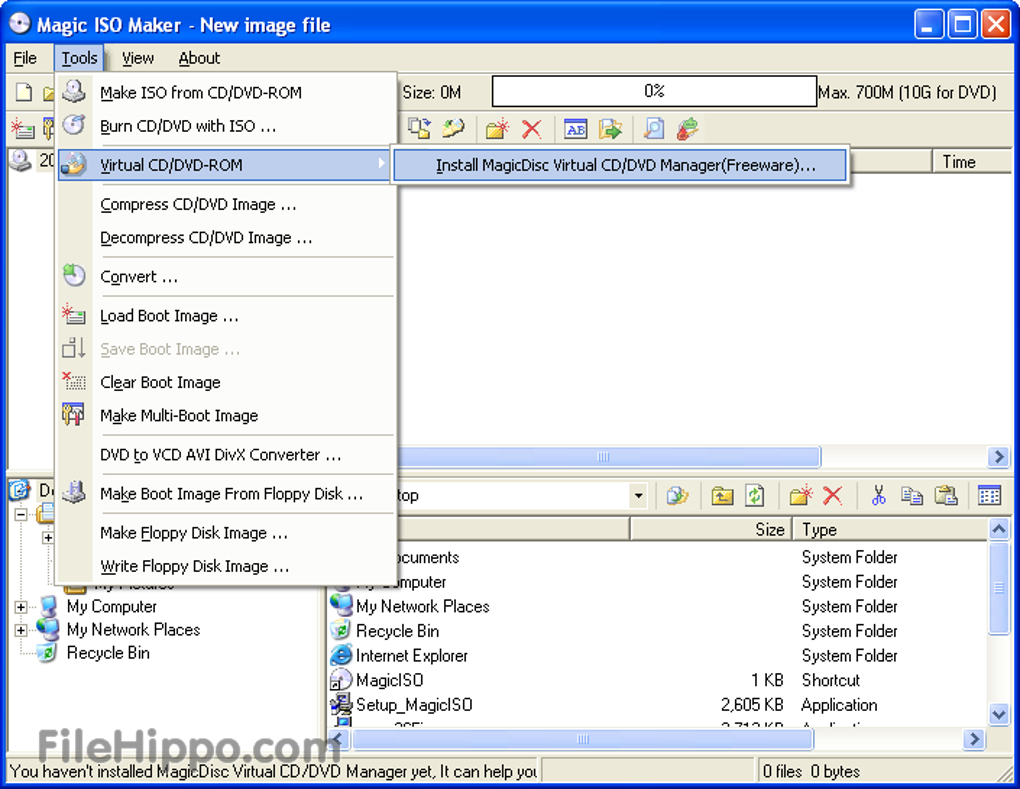Click the 0% image size progress bar
This screenshot has height=789, width=1020.
pyautogui.click(x=654, y=91)
